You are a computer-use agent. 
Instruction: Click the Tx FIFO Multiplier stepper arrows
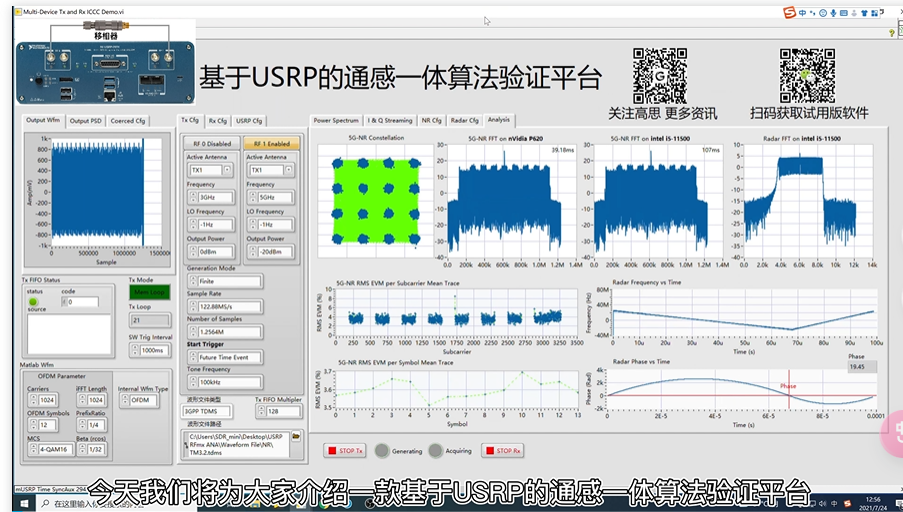[x=261, y=411]
